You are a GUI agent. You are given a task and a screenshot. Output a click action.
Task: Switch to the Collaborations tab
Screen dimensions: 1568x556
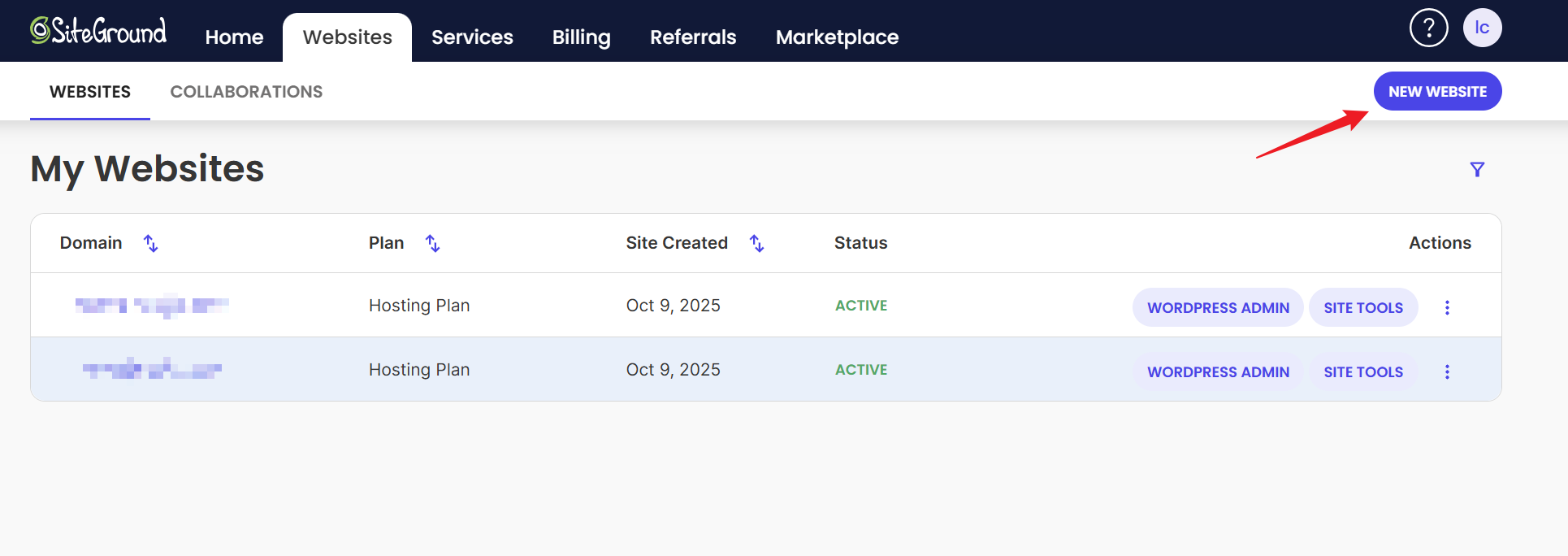pos(246,92)
